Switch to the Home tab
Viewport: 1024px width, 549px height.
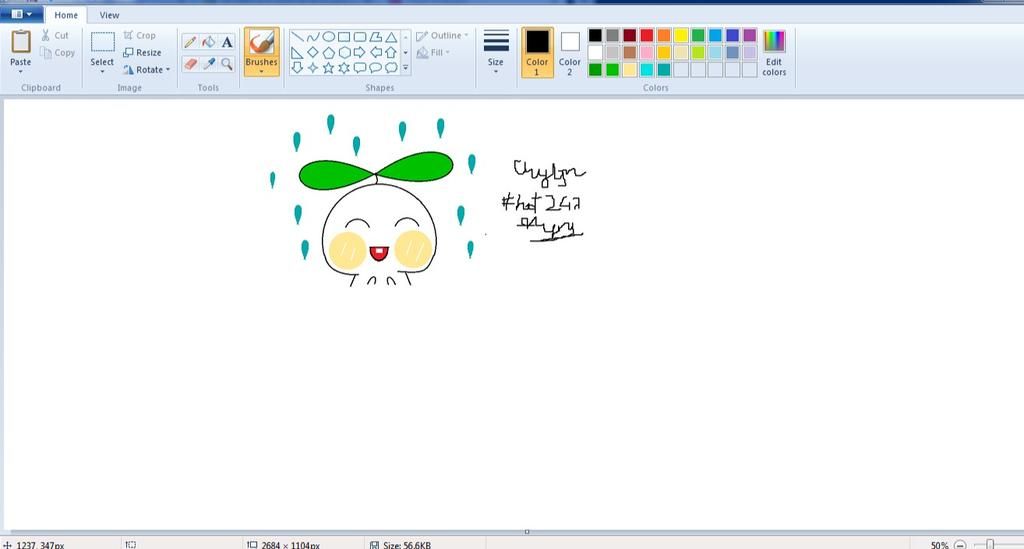tap(66, 14)
